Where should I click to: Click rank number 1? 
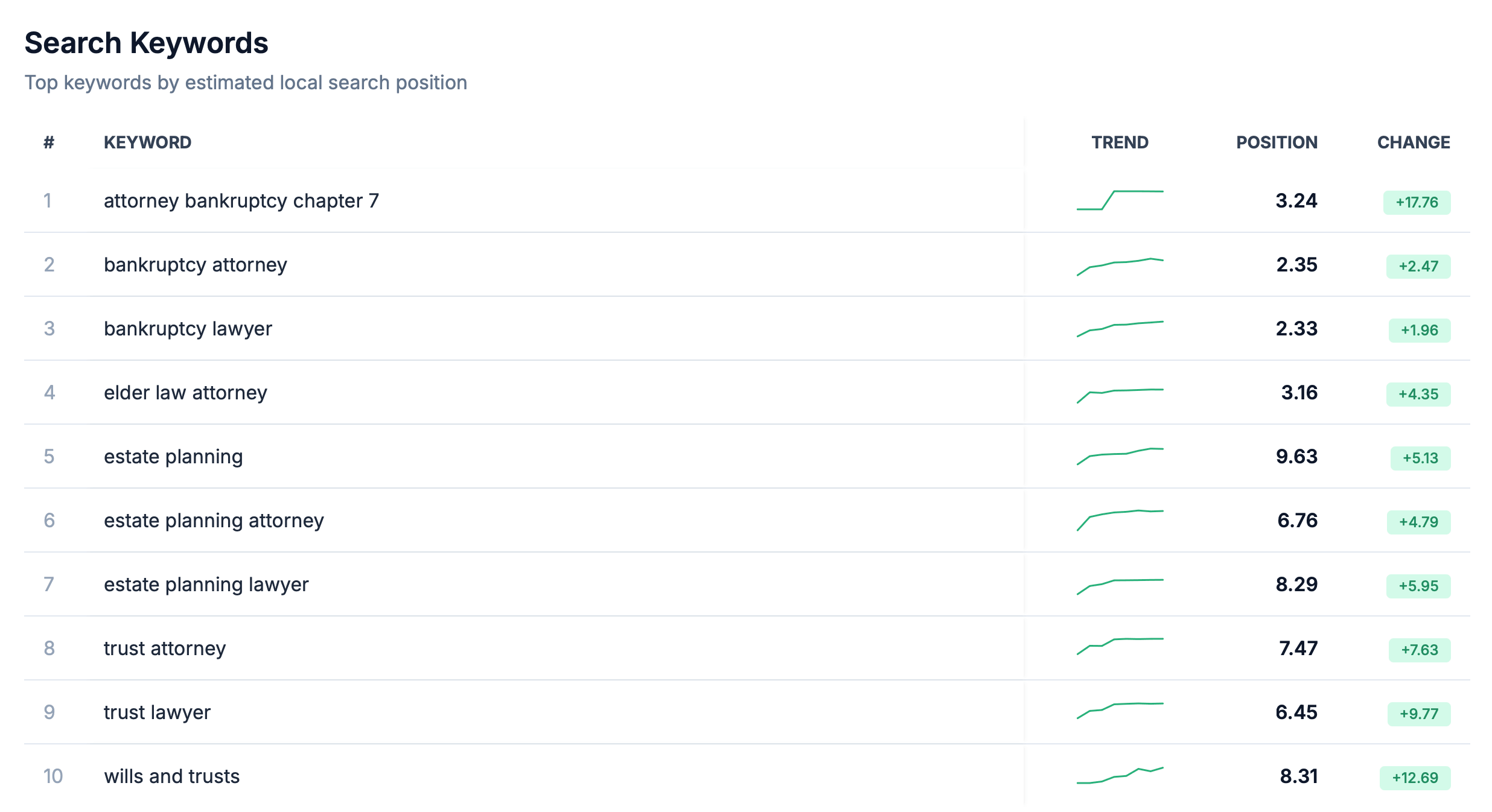[x=48, y=200]
